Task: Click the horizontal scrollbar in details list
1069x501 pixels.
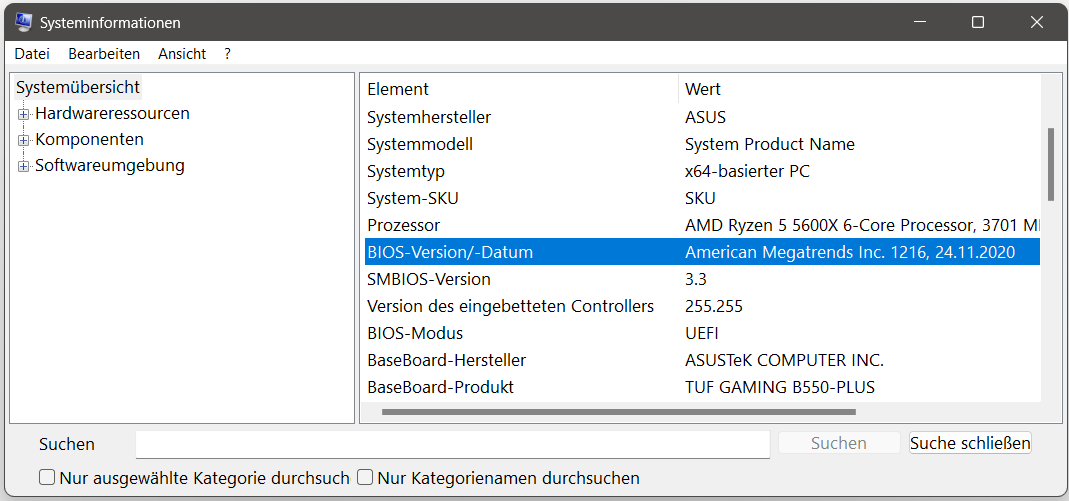Action: [618, 411]
